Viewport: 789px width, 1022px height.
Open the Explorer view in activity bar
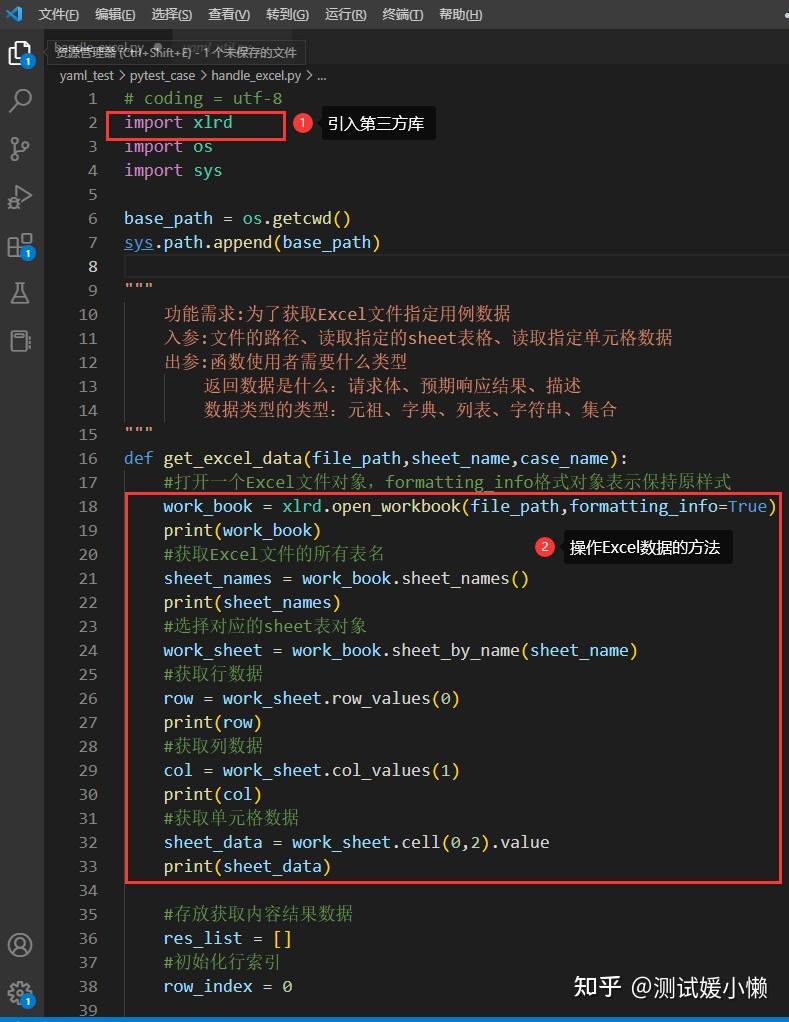20,52
